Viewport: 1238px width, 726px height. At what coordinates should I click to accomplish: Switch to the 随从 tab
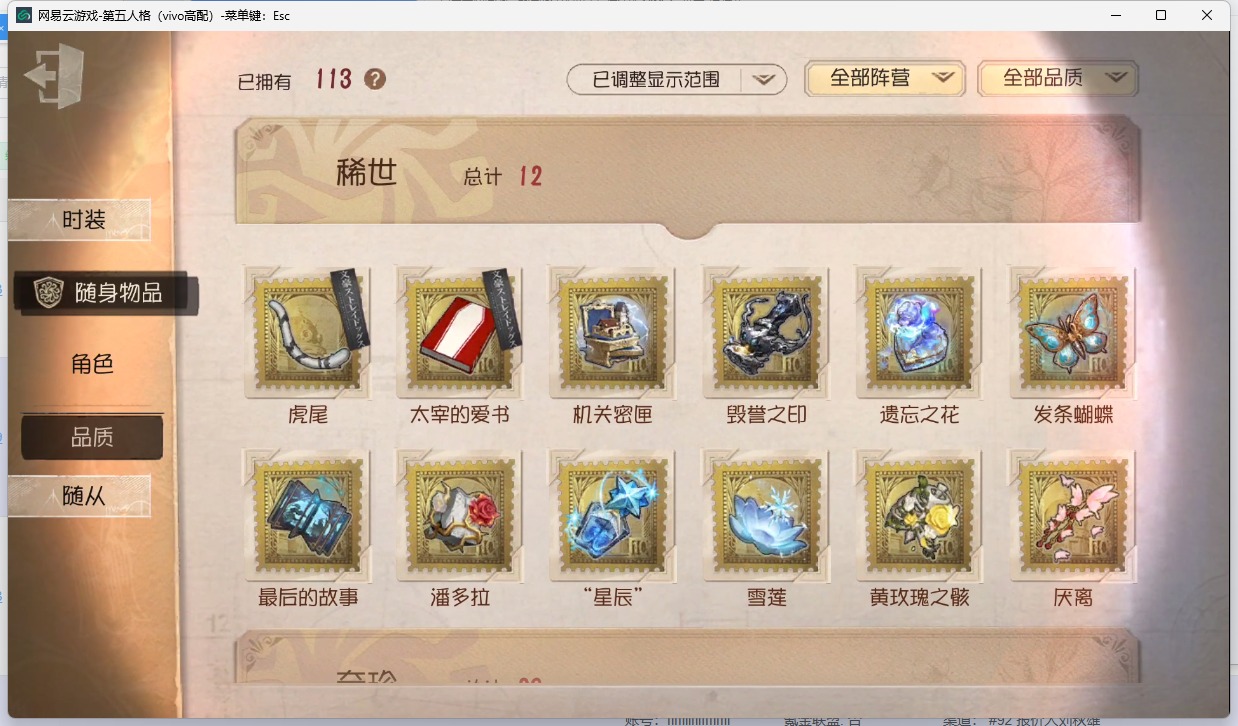82,496
